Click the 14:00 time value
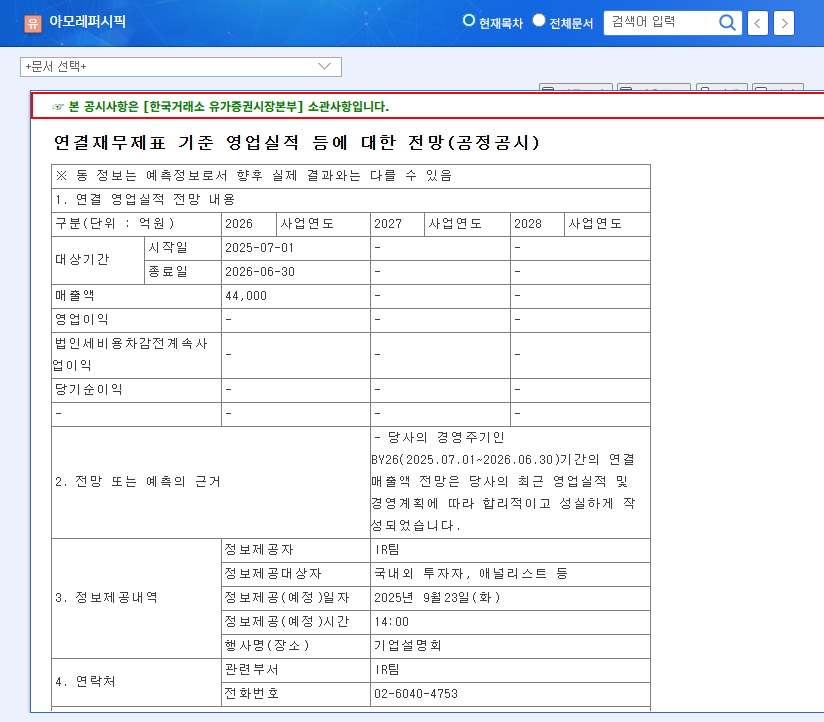This screenshot has width=824, height=722. [x=392, y=622]
